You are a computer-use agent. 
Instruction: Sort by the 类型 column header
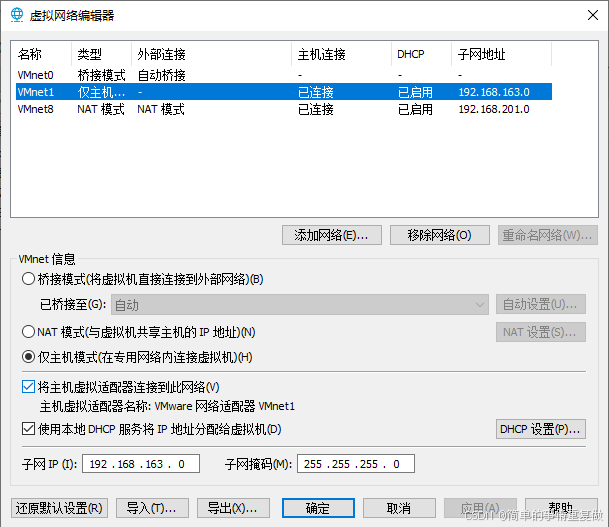point(101,54)
